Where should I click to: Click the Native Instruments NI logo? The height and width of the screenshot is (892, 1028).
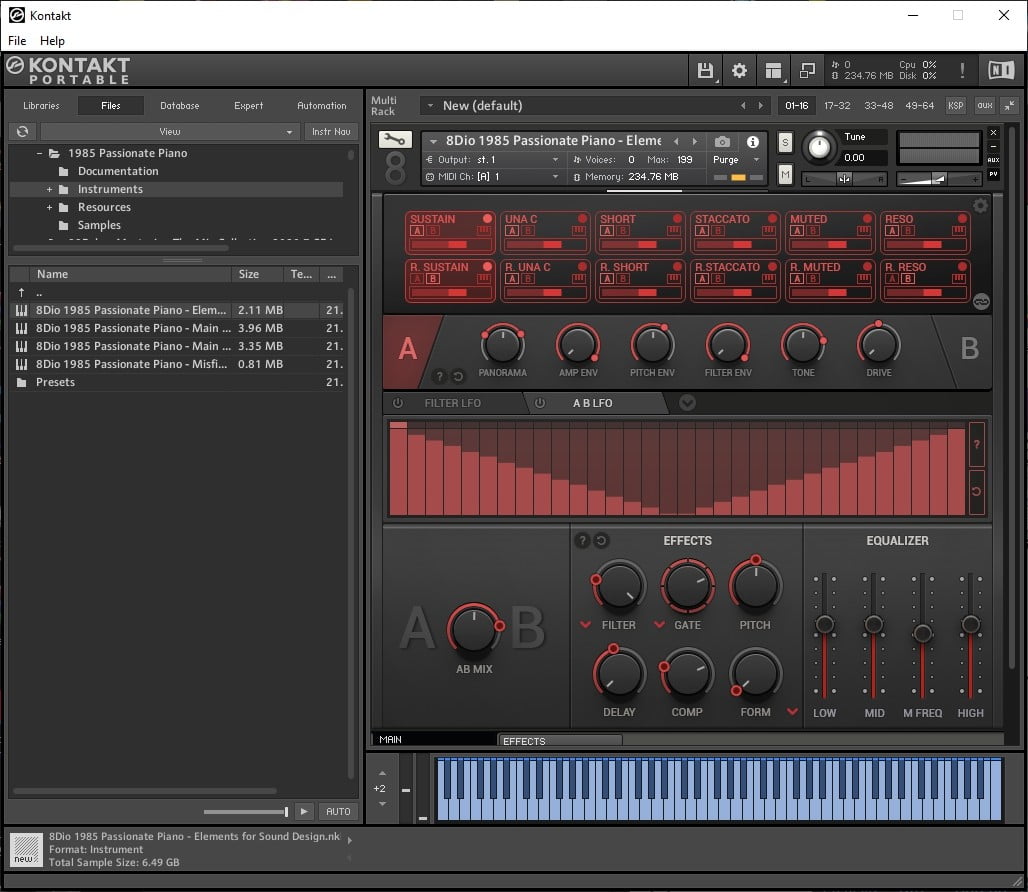coord(1001,70)
